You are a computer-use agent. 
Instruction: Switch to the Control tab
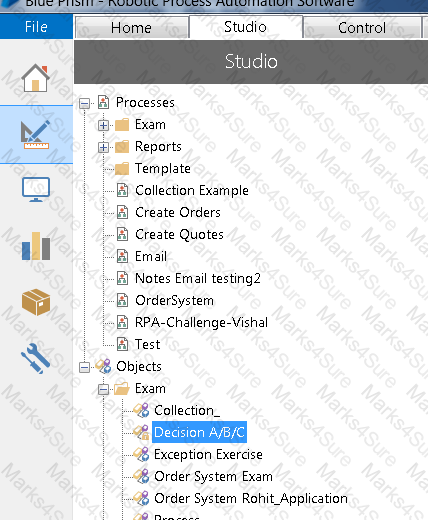point(362,28)
